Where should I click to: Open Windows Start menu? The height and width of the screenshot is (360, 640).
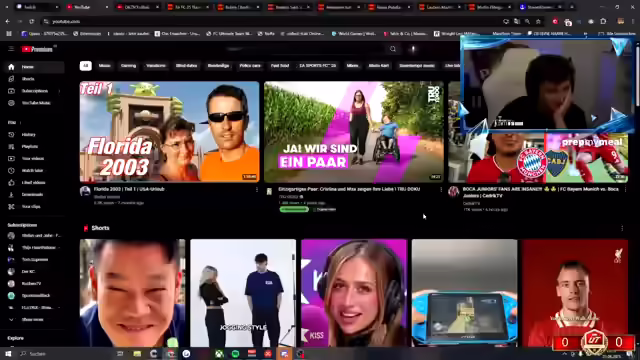tap(8, 354)
